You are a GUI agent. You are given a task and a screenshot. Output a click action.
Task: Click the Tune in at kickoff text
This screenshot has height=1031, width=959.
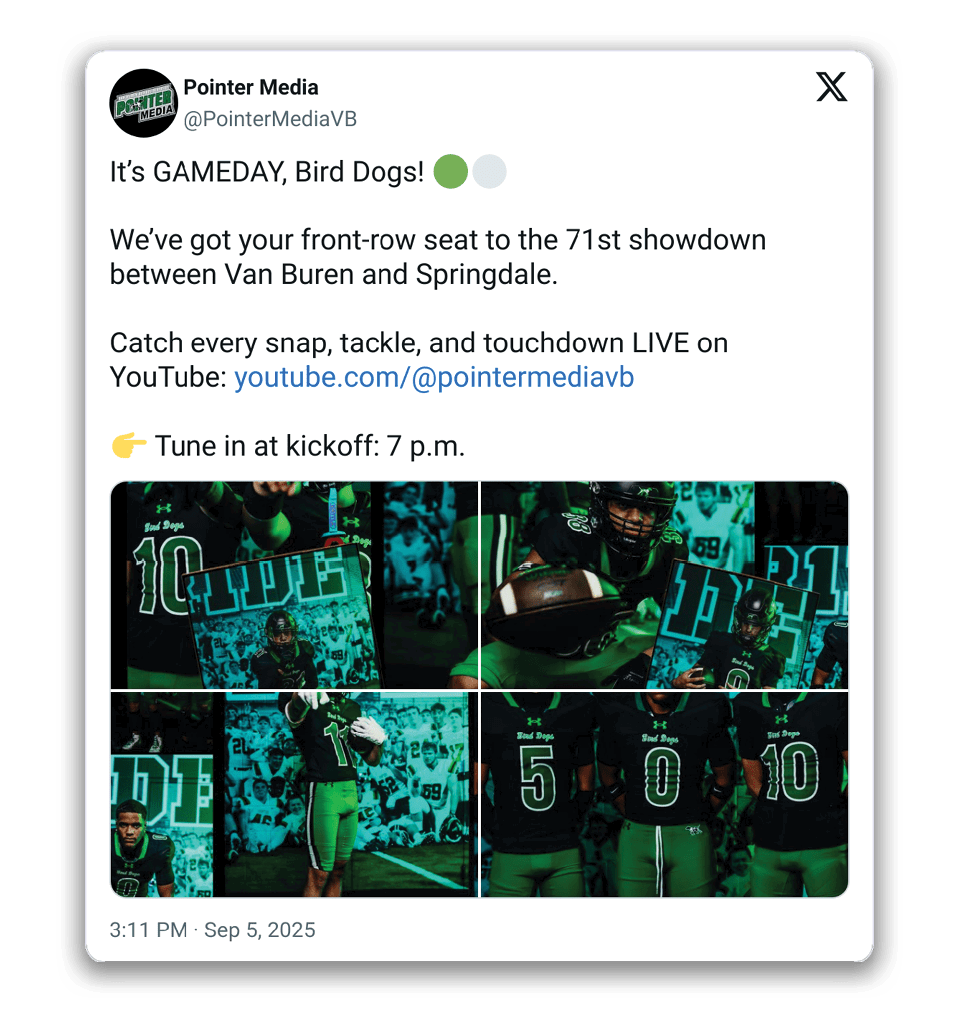point(310,446)
